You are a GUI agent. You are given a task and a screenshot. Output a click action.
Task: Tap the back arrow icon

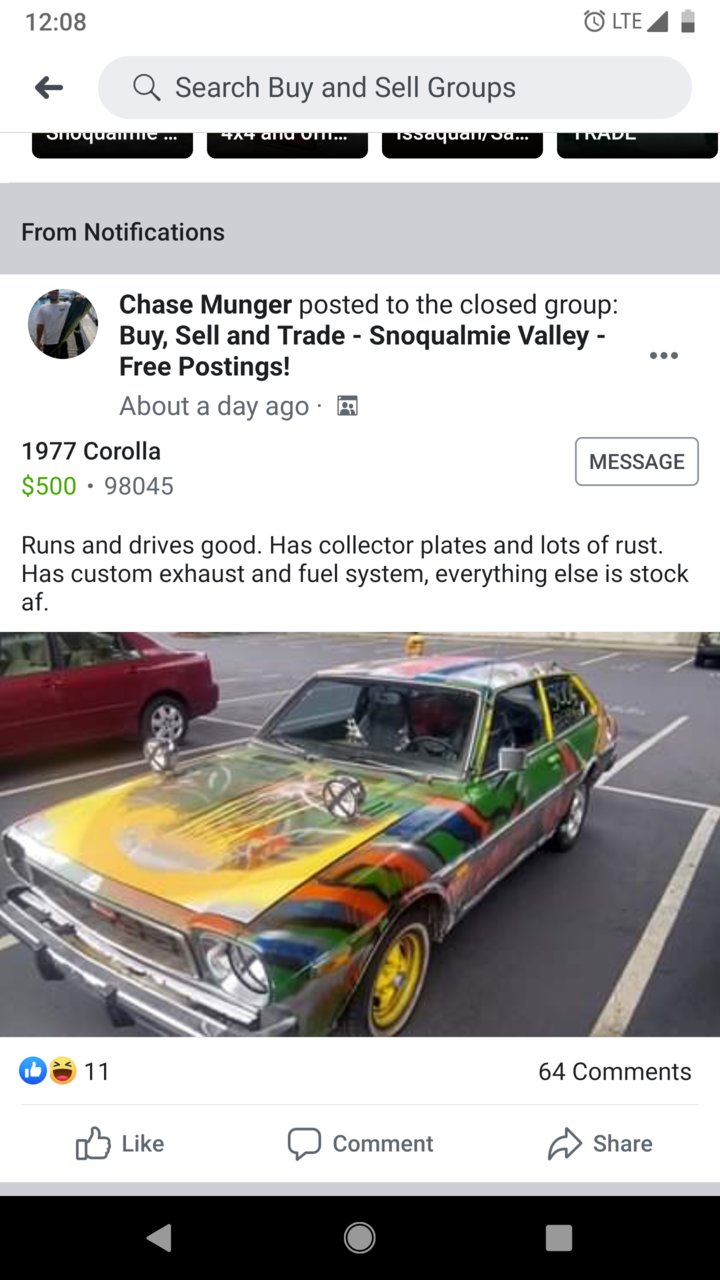click(49, 88)
